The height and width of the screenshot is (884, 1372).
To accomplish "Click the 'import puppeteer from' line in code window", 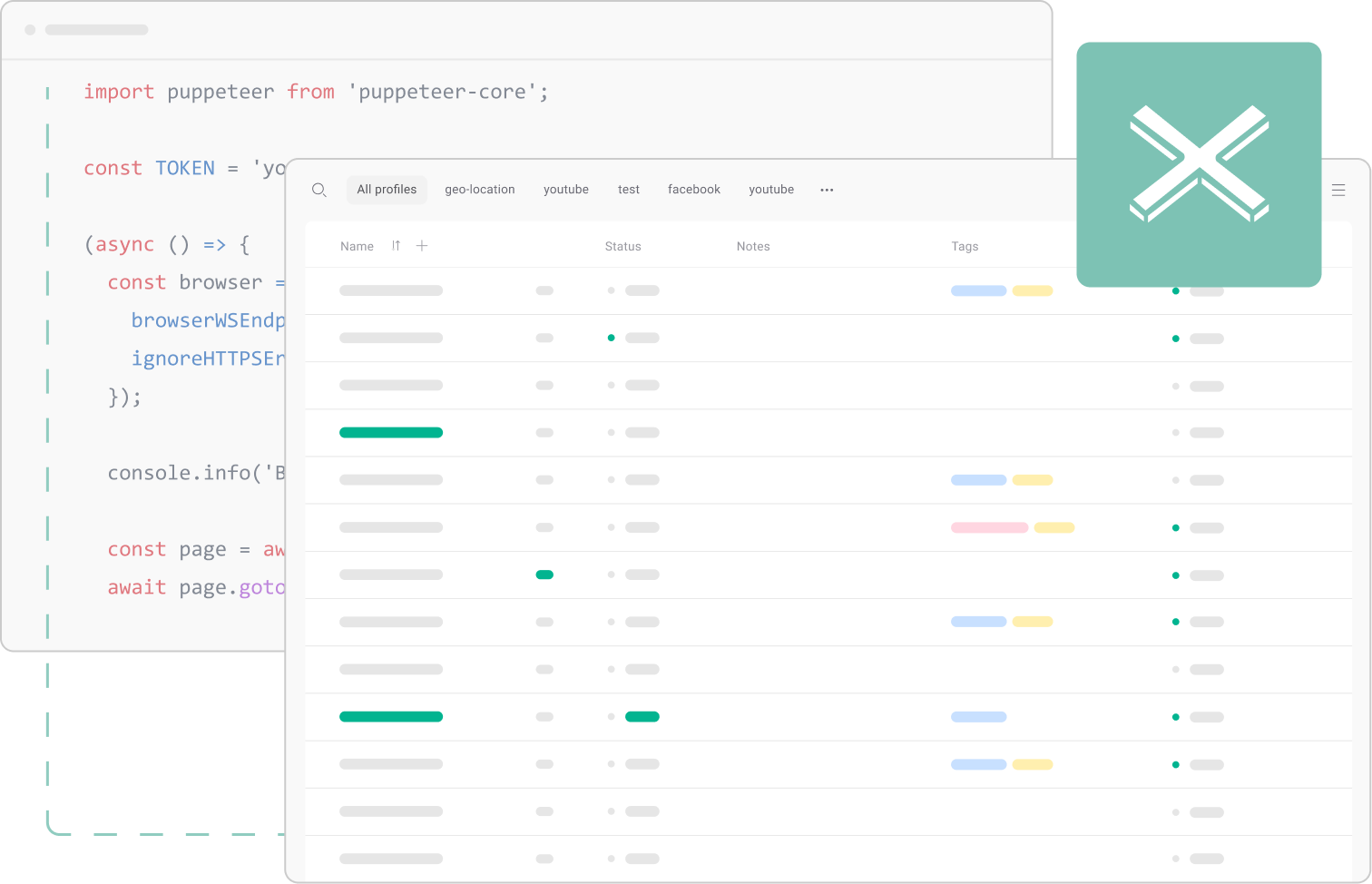I will 316,92.
